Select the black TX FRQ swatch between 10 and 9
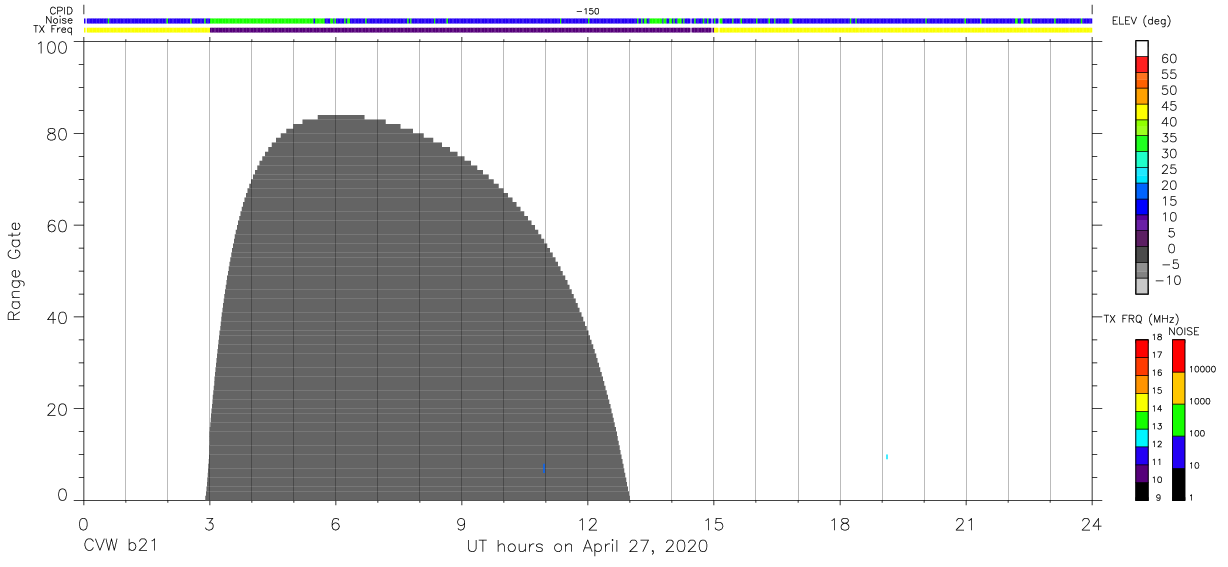 [1142, 491]
